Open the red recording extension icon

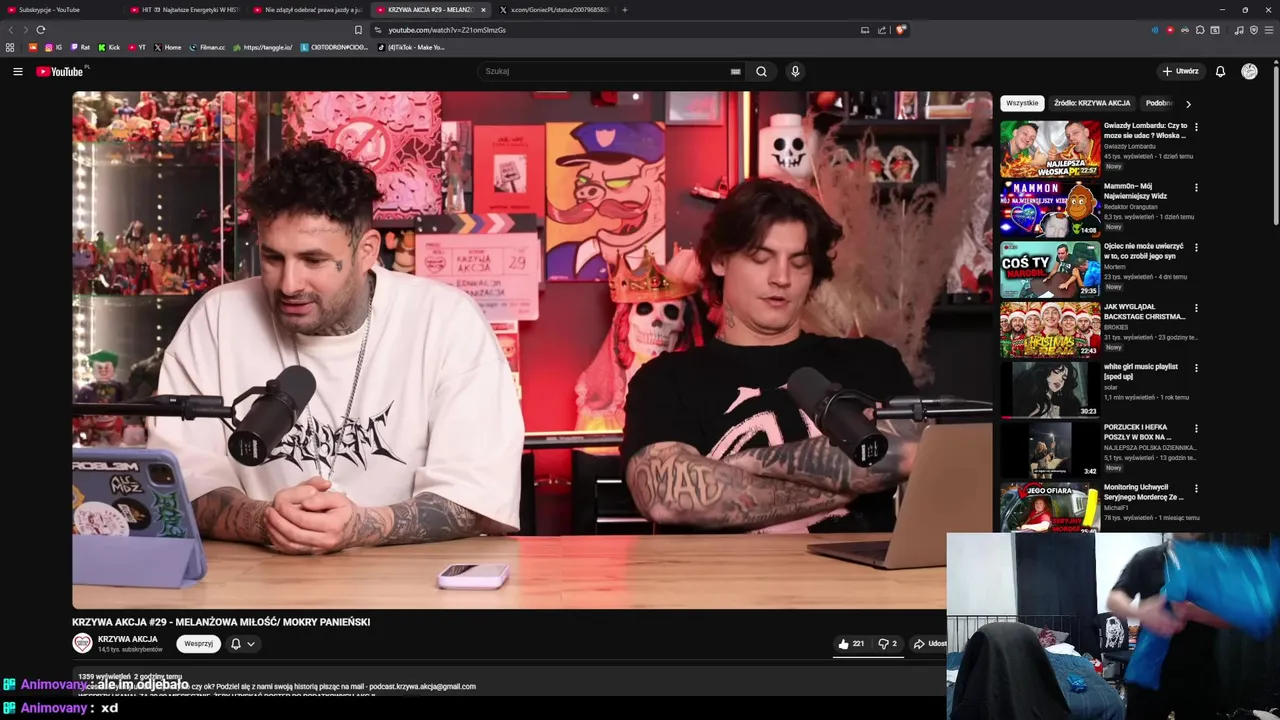[x=1170, y=30]
